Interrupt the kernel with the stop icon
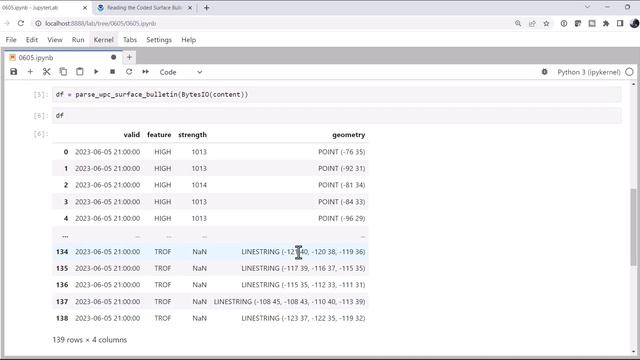 click(x=113, y=72)
